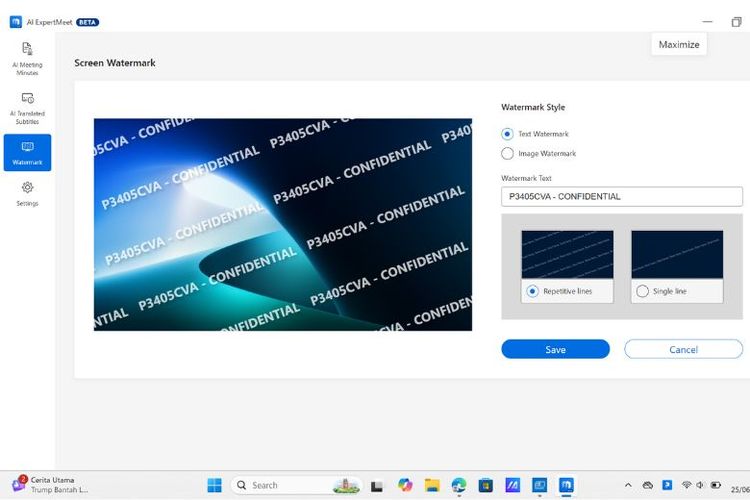
Task: Click the Save button
Action: tap(555, 349)
